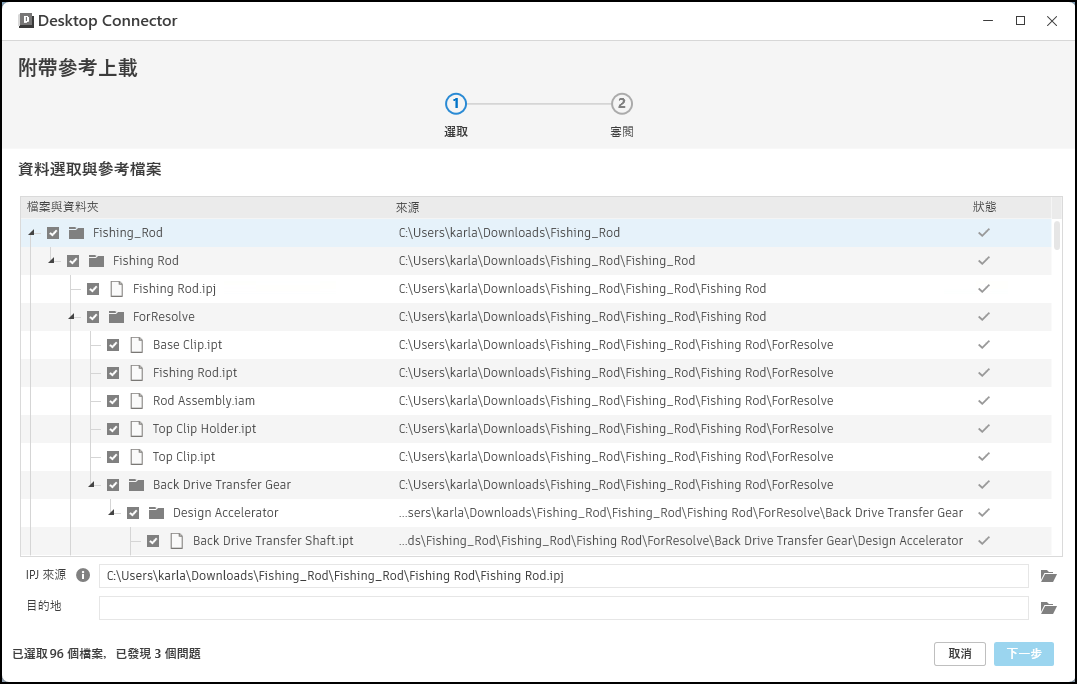
Task: Open folder browser for 目的地 field
Action: coord(1048,608)
